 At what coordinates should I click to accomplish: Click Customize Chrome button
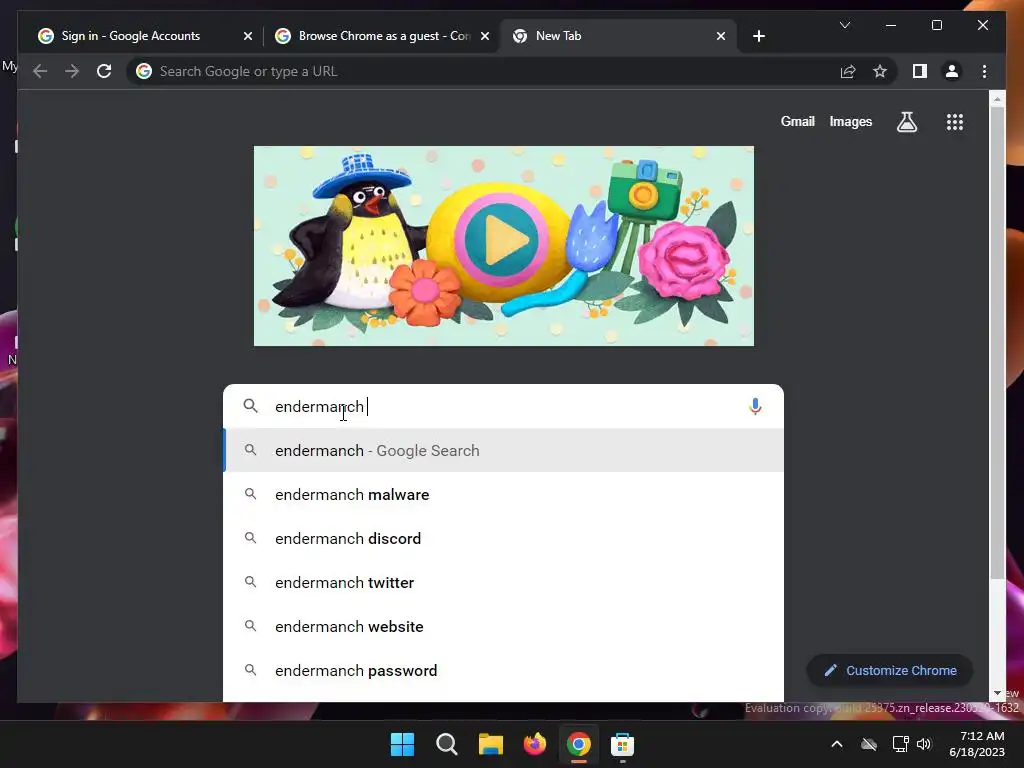click(890, 671)
